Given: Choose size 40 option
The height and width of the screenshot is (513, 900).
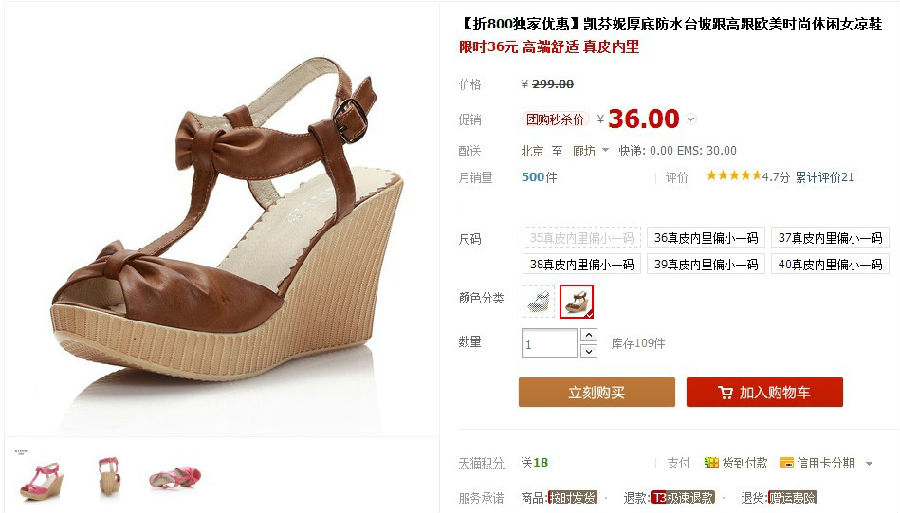Looking at the screenshot, I should point(831,264).
